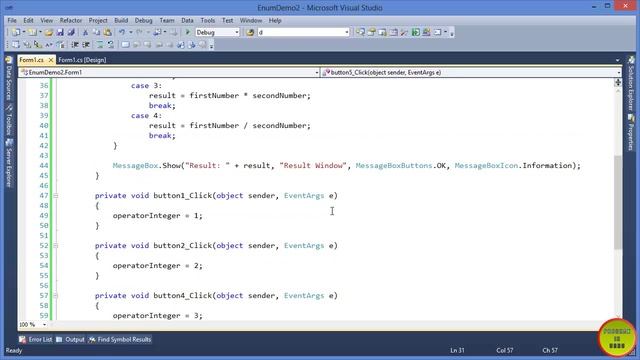Open the Edit menu

pos(28,20)
